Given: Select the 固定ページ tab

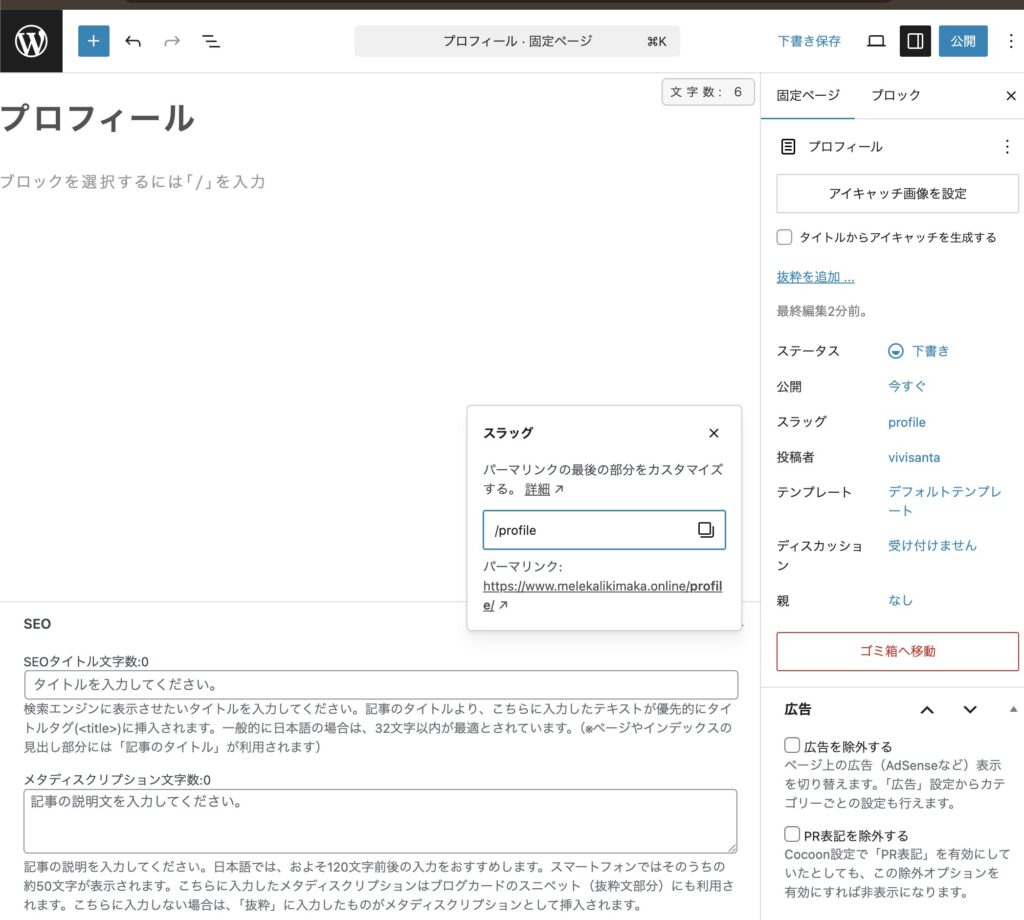Looking at the screenshot, I should tap(808, 95).
